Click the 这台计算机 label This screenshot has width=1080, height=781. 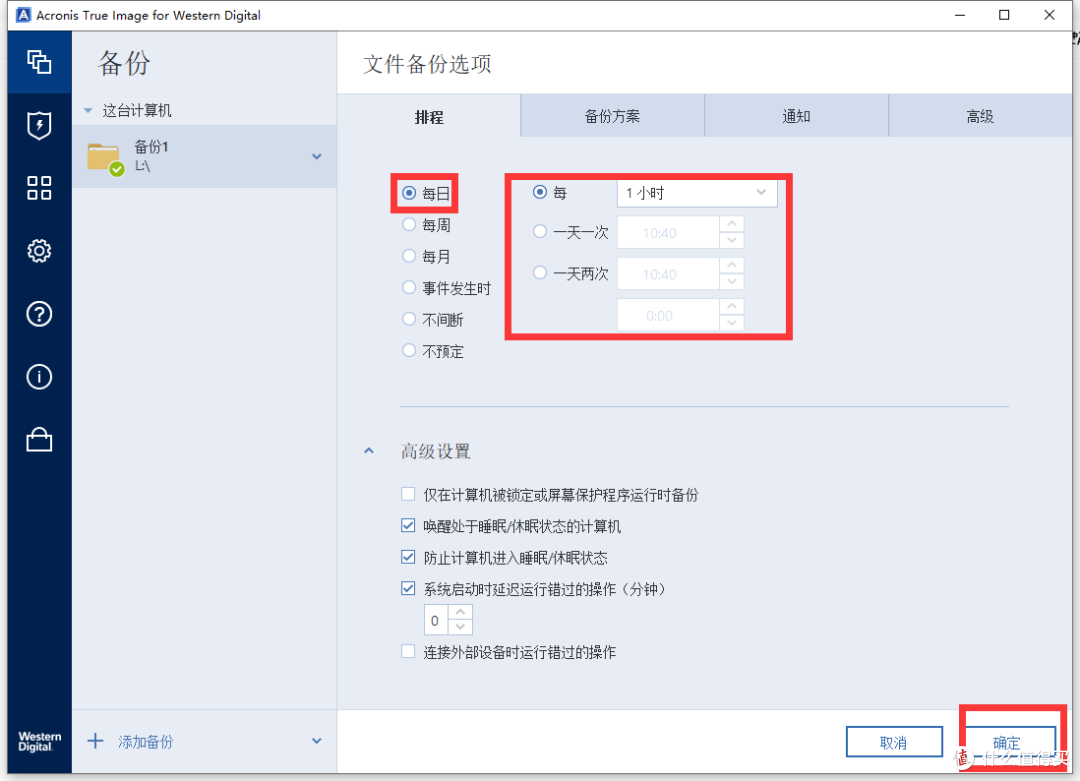tap(137, 110)
